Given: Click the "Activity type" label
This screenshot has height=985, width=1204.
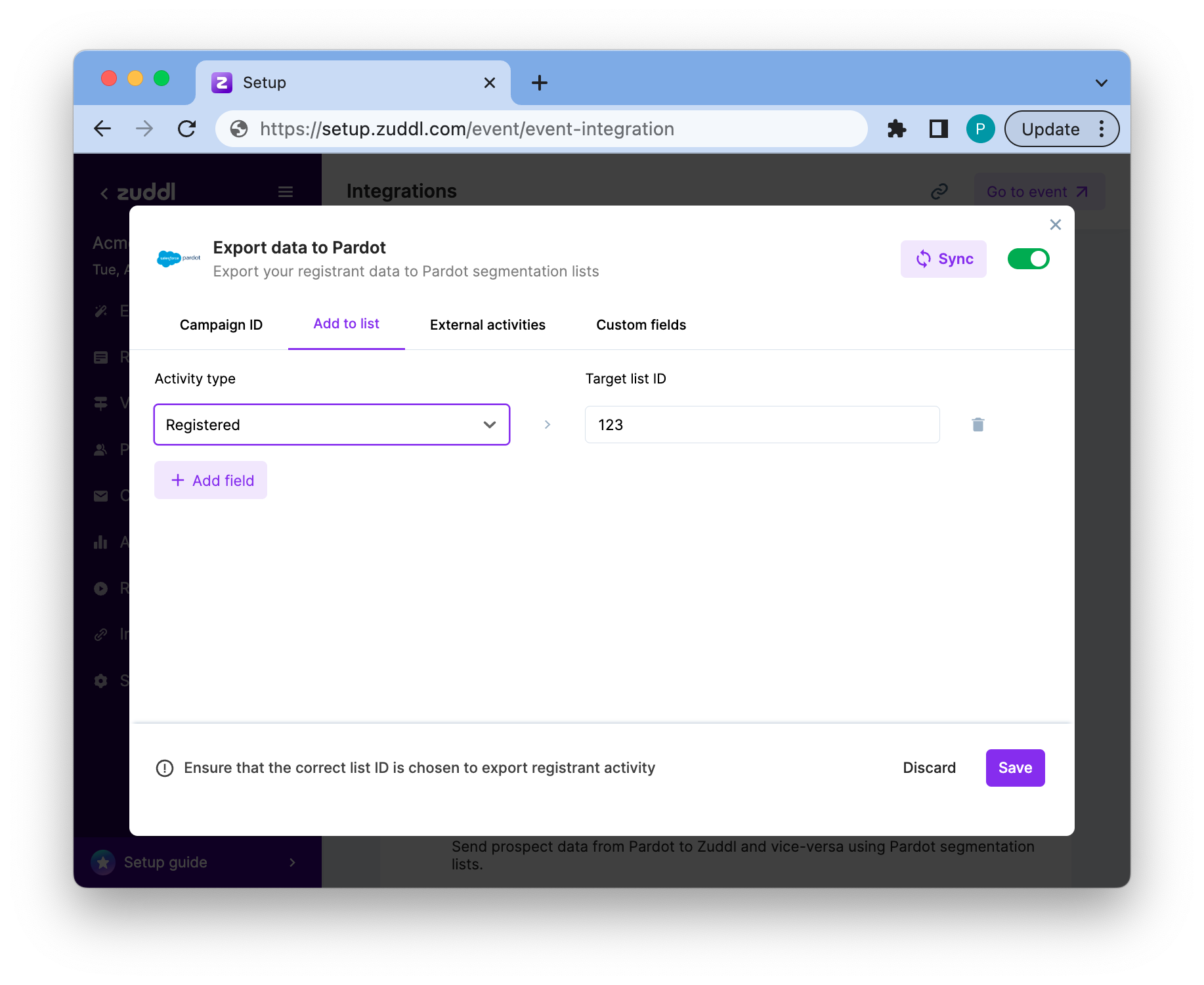Looking at the screenshot, I should [195, 379].
